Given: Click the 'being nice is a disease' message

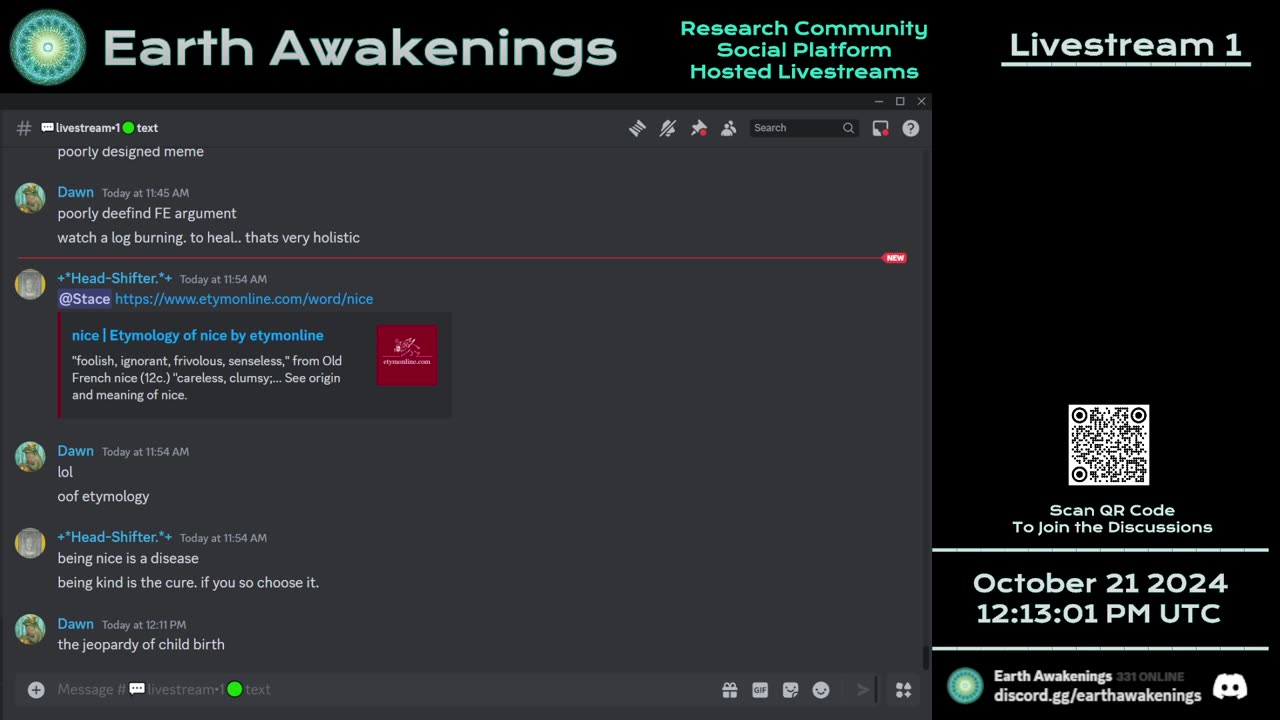Looking at the screenshot, I should click(x=128, y=558).
